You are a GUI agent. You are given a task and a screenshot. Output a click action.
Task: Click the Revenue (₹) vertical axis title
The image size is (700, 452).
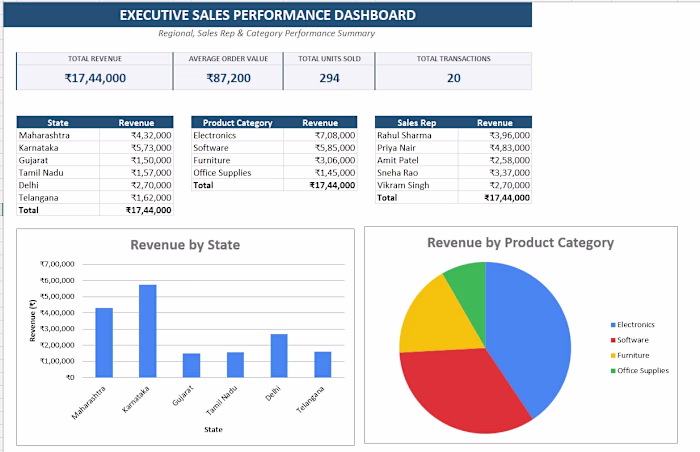point(32,321)
